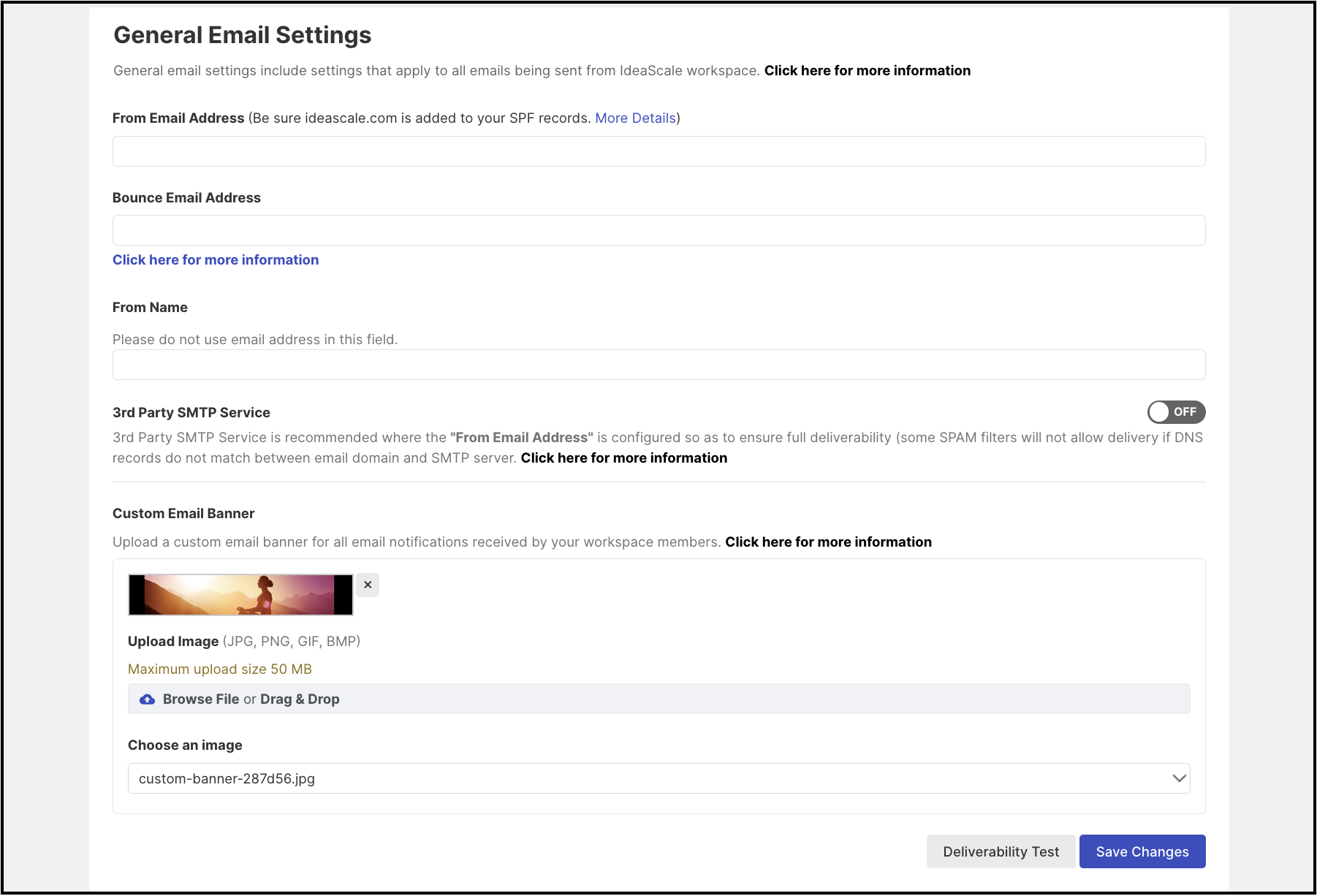The image size is (1317, 896).
Task: Focus the Bounce Email Address field
Action: [x=658, y=230]
